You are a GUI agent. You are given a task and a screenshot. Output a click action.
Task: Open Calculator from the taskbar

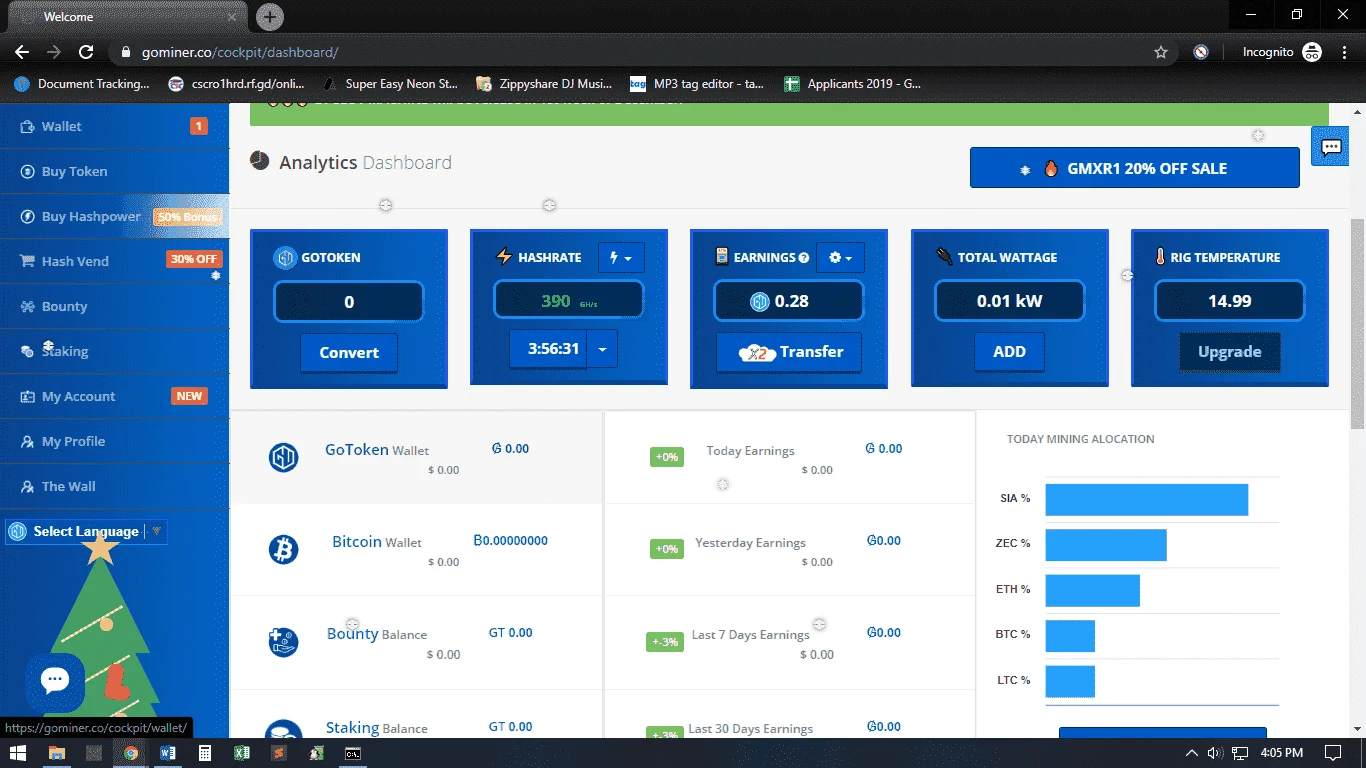[x=204, y=753]
